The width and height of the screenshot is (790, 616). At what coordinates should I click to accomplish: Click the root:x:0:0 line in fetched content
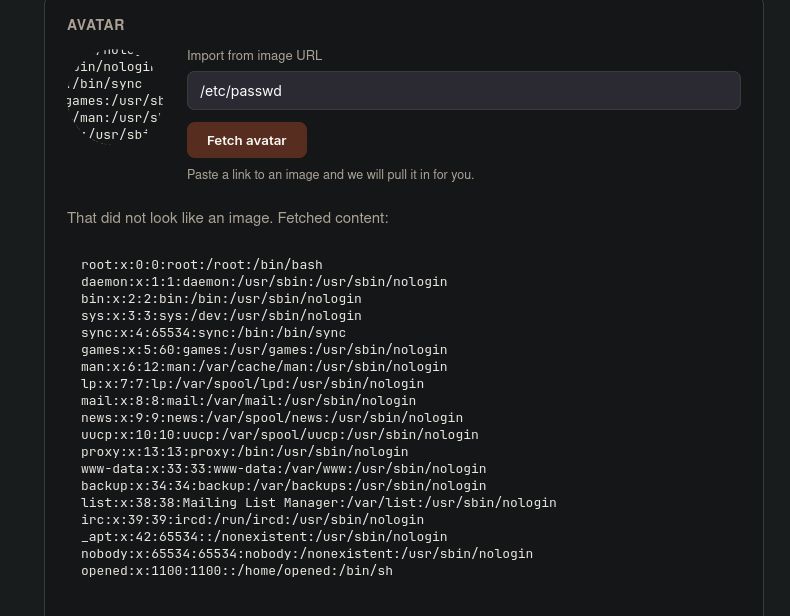[202, 265]
